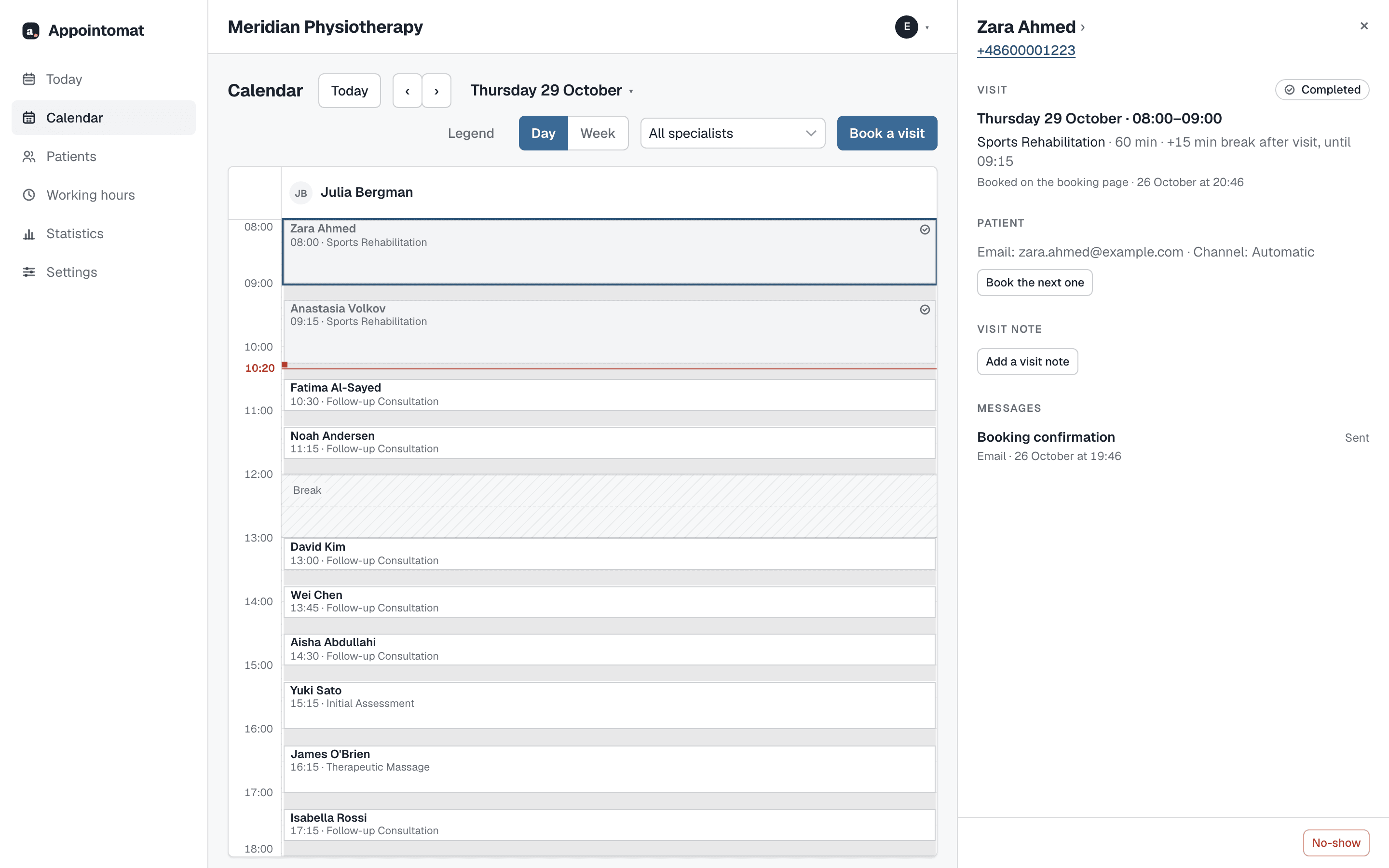Jump the calendar to Today
This screenshot has width=1389, height=868.
(350, 91)
